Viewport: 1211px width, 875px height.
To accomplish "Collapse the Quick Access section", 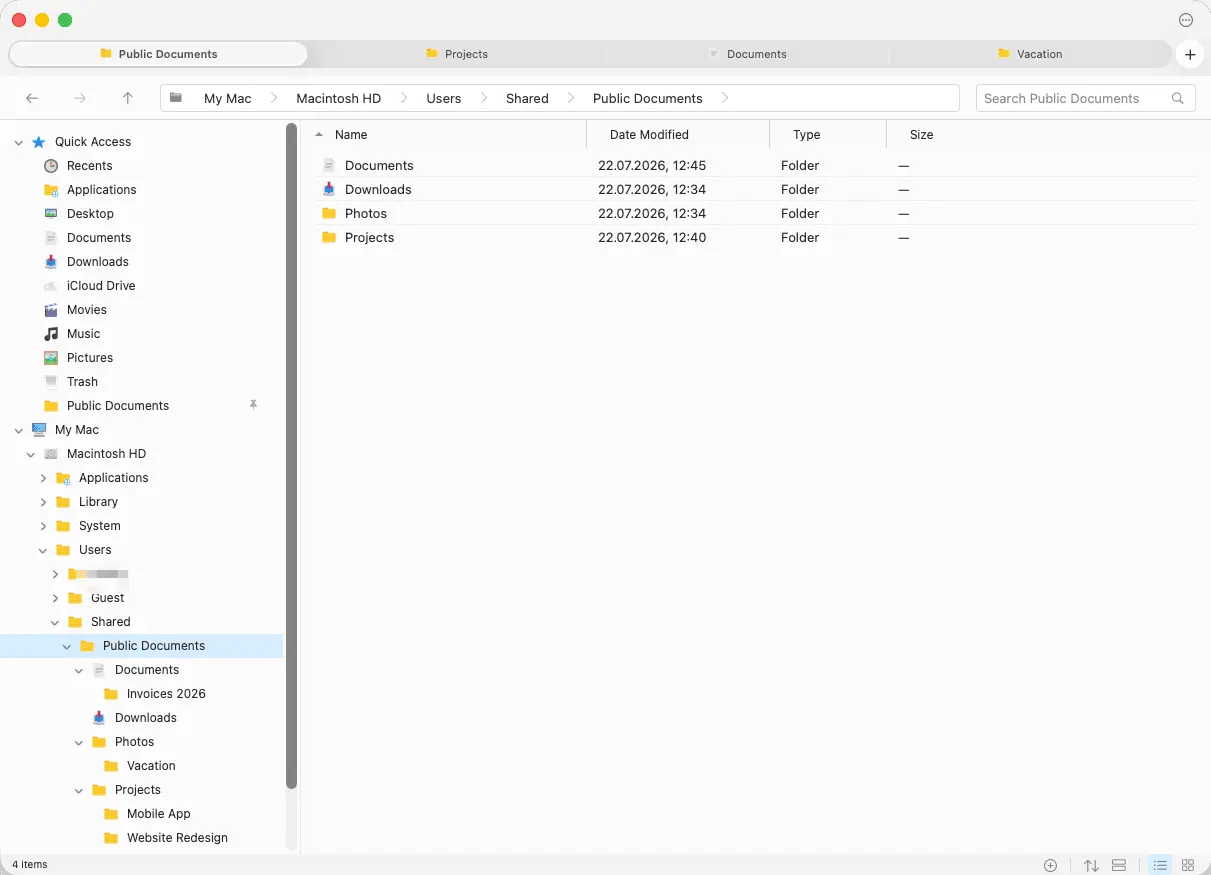I will [x=19, y=142].
